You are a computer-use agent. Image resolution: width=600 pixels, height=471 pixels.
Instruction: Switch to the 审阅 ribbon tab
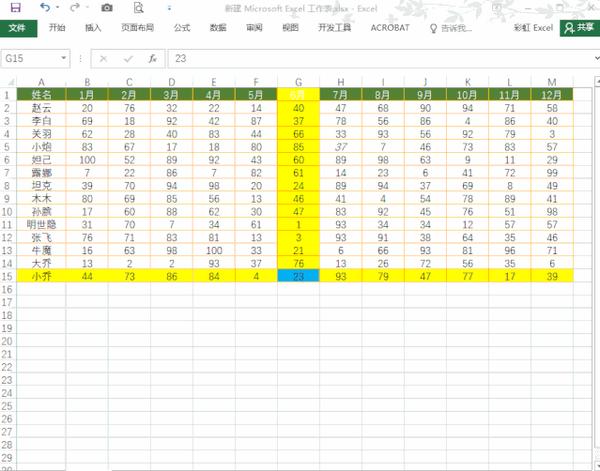[254, 28]
